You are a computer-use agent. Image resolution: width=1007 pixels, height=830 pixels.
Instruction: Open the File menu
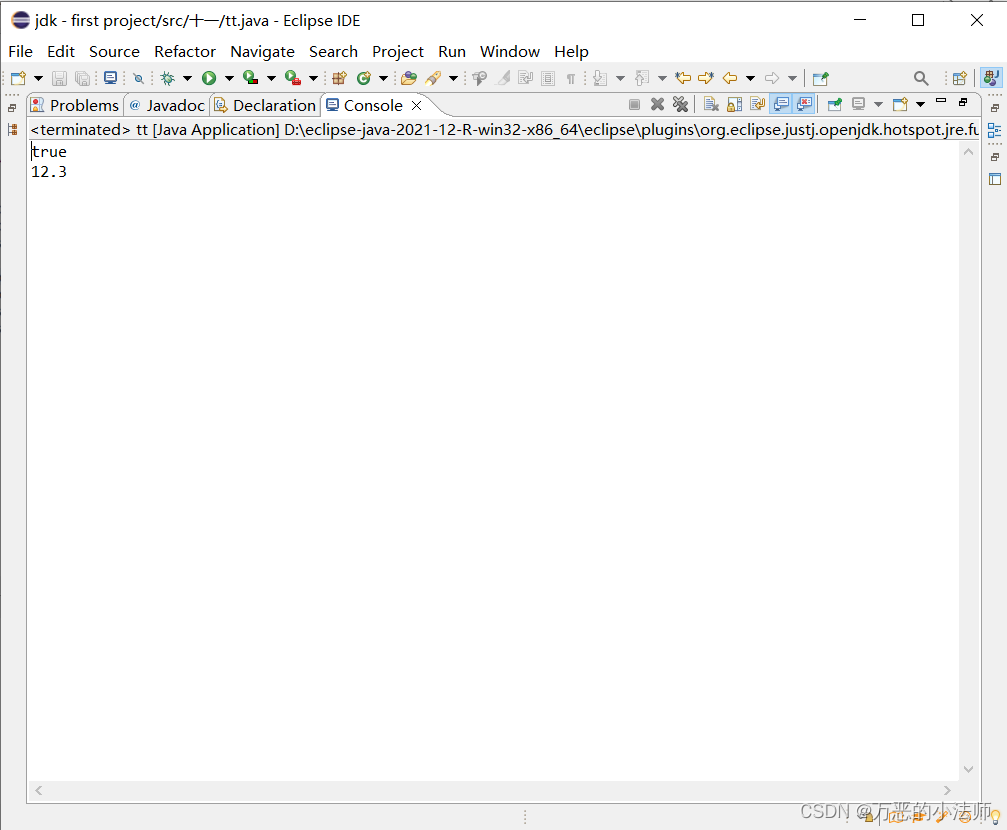pyautogui.click(x=21, y=51)
